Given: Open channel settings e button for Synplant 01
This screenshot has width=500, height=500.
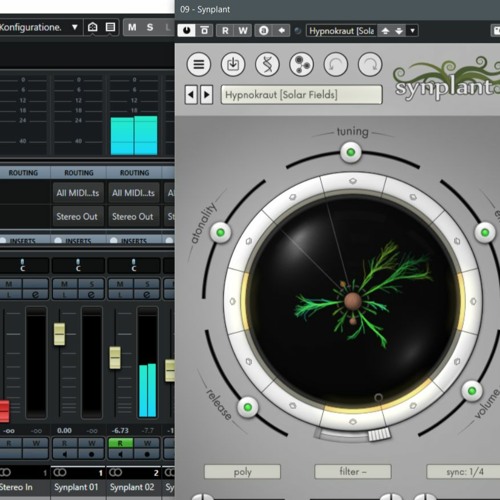Looking at the screenshot, I should tap(91, 294).
